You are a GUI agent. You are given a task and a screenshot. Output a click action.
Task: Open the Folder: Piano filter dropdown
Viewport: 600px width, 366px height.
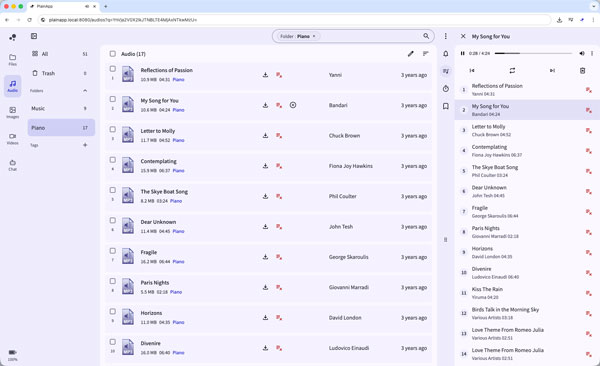coord(298,36)
